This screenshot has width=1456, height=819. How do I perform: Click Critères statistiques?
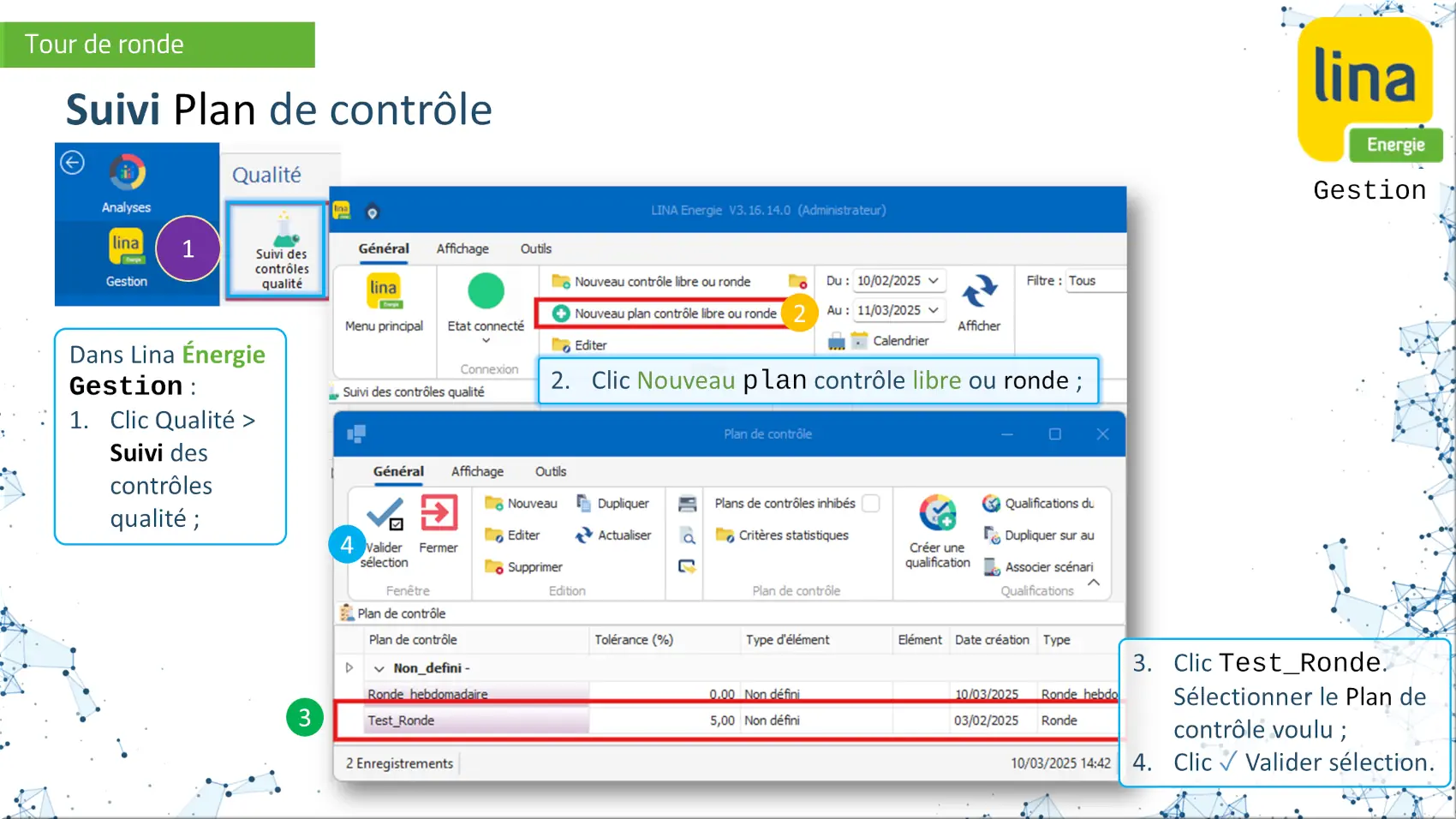[782, 535]
